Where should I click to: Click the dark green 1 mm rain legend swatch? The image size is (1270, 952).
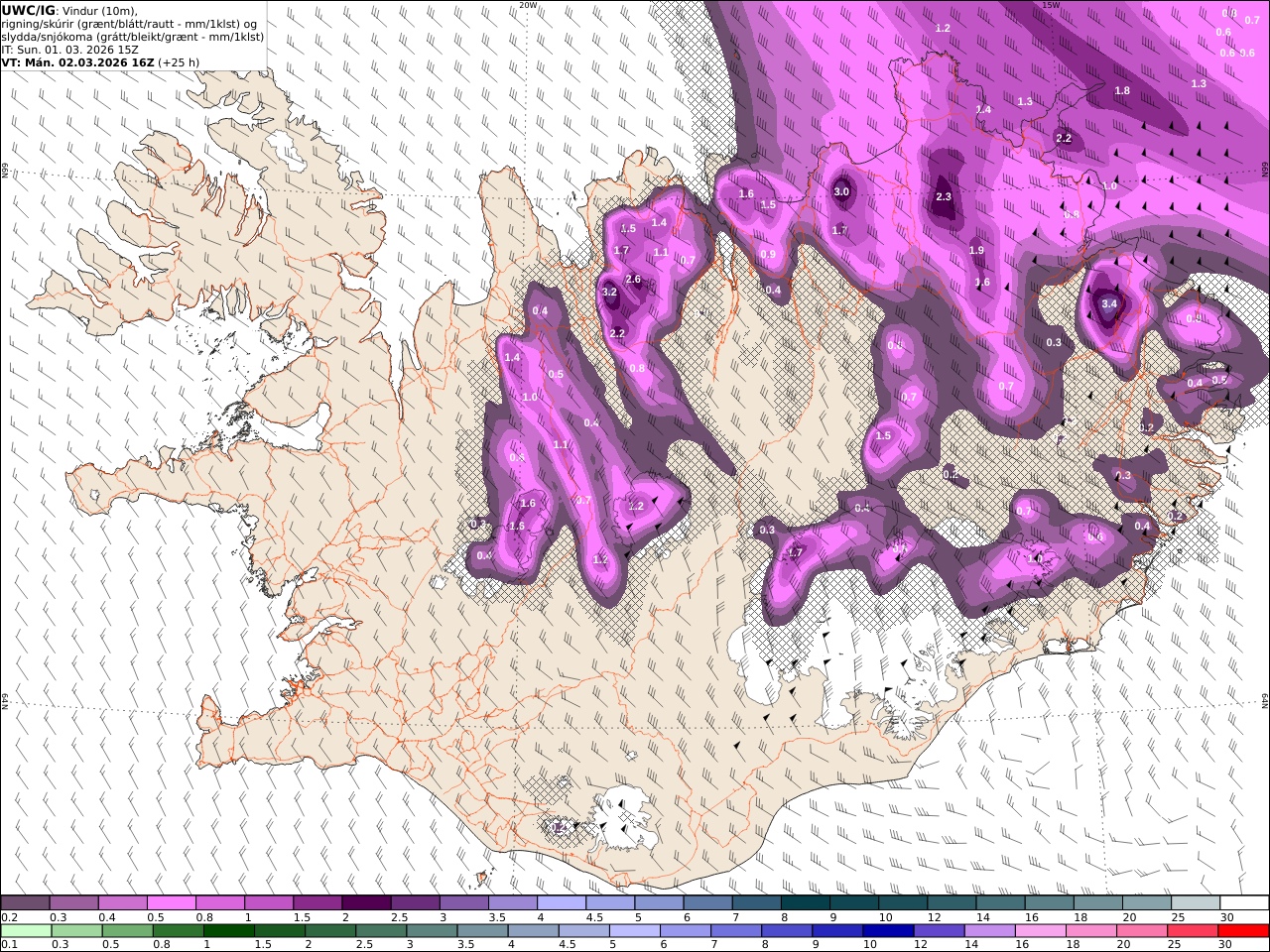pyautogui.click(x=229, y=930)
